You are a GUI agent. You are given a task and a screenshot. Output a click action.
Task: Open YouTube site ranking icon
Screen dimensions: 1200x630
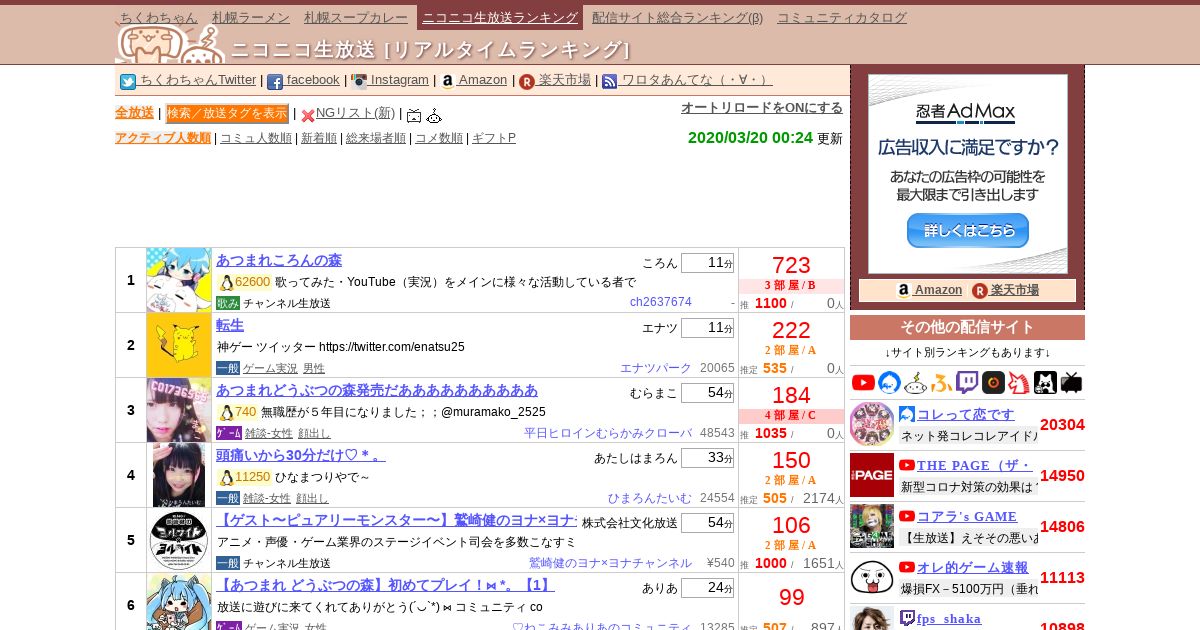pos(864,382)
